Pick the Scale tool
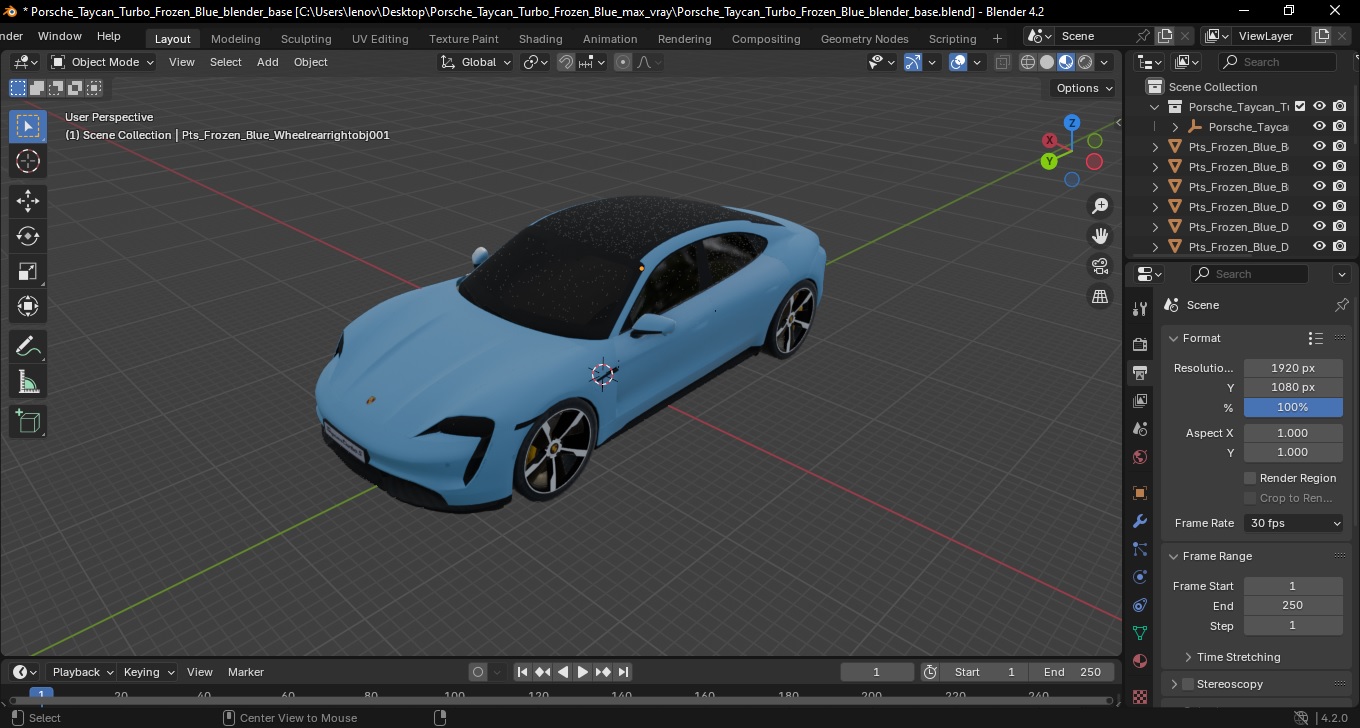 [x=28, y=271]
